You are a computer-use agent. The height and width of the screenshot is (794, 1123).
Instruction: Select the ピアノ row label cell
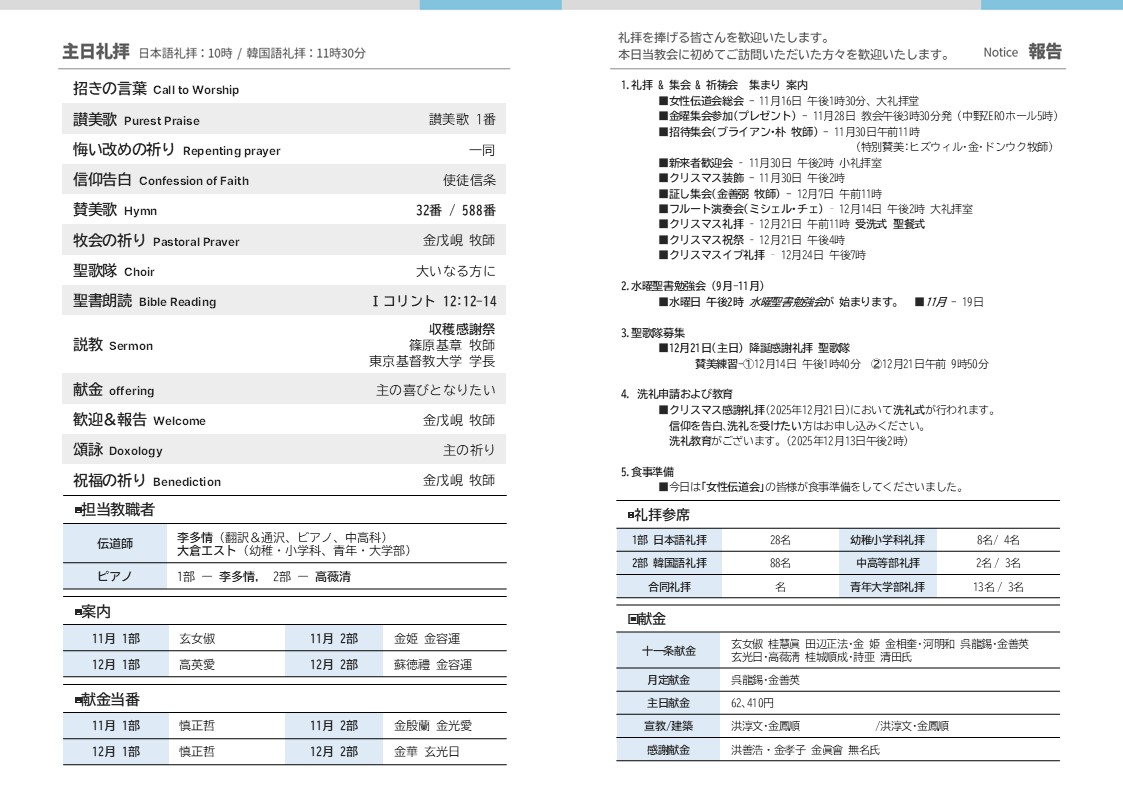pyautogui.click(x=114, y=577)
